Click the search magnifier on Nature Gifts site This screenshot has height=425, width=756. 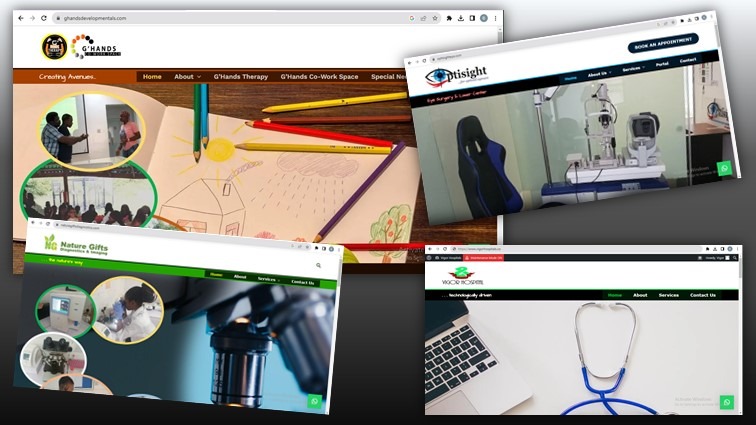tap(318, 265)
